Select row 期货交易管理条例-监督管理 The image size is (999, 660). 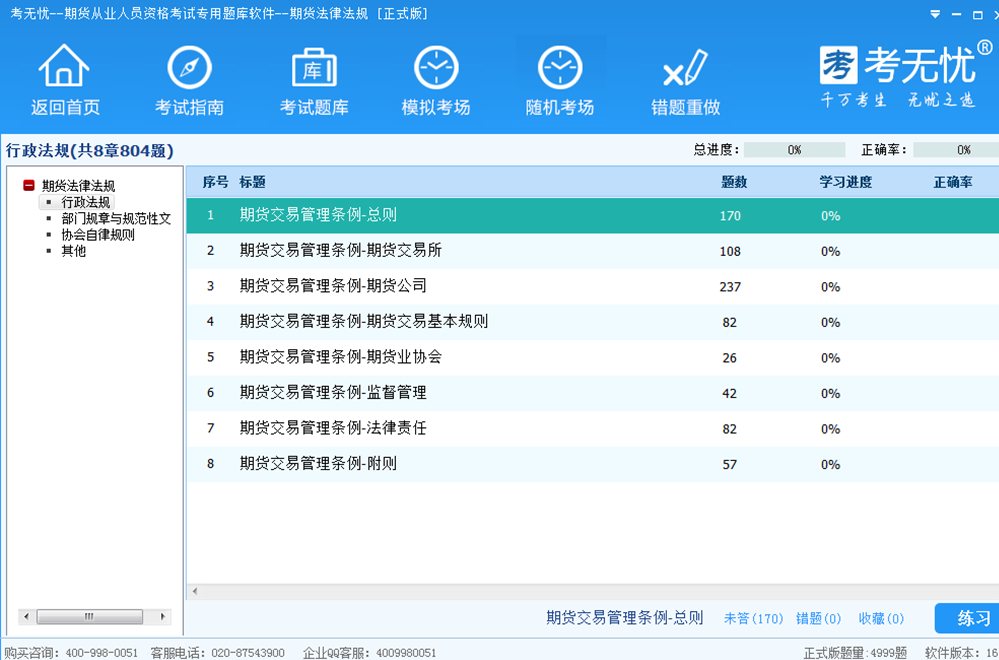(593, 393)
